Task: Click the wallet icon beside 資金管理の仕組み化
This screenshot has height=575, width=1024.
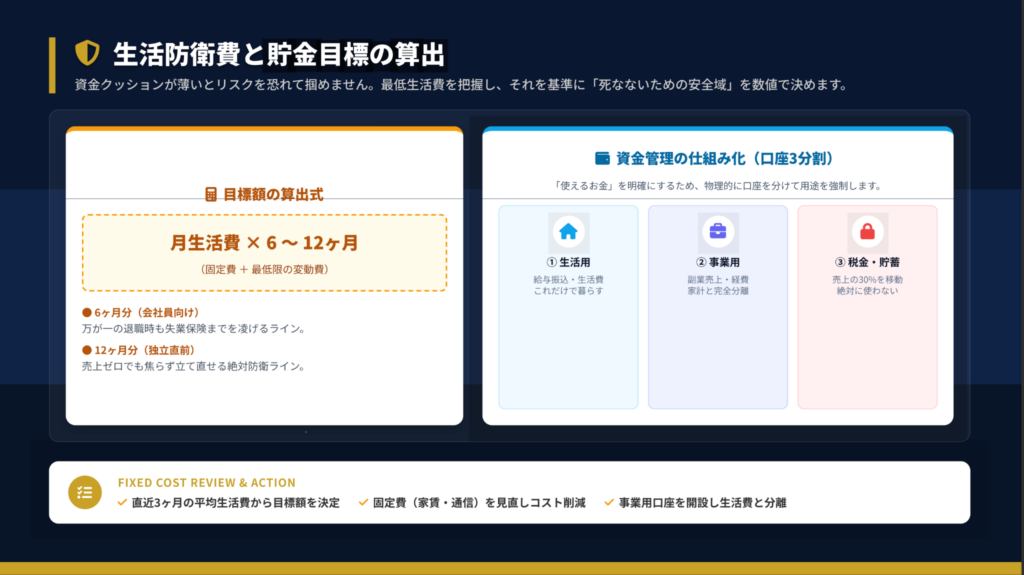Action: coord(602,158)
